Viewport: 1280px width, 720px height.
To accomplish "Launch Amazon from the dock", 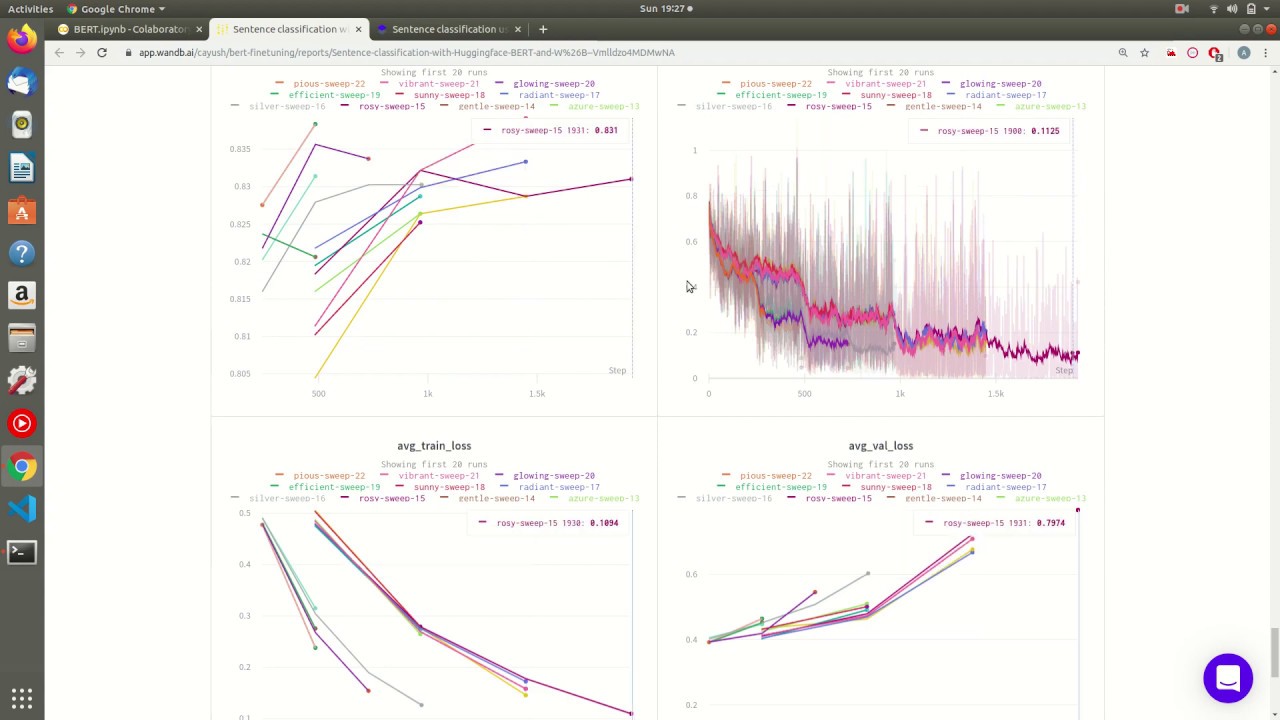I will pyautogui.click(x=22, y=296).
